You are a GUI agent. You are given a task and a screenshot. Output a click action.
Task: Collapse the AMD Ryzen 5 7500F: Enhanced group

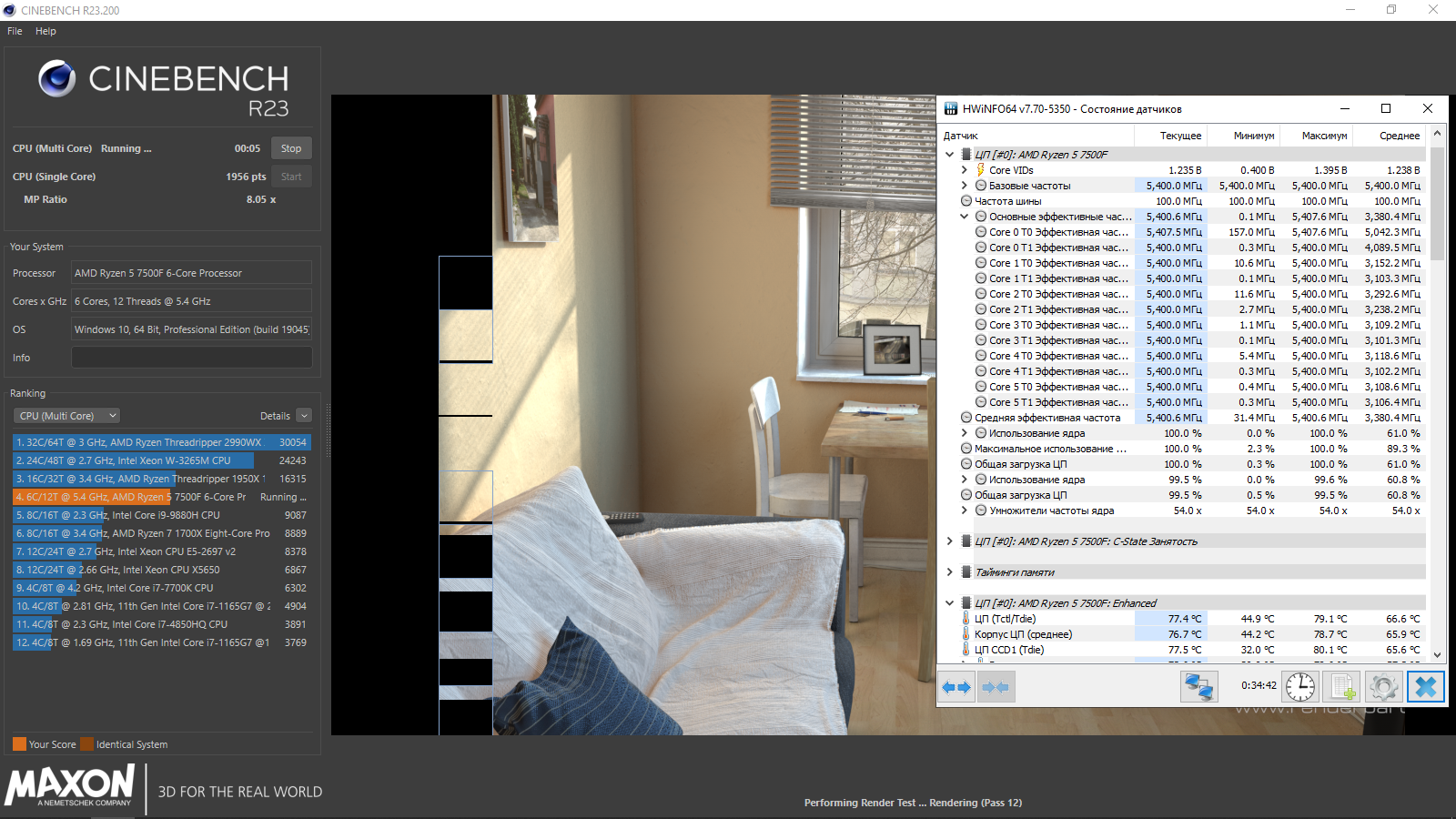(x=950, y=603)
